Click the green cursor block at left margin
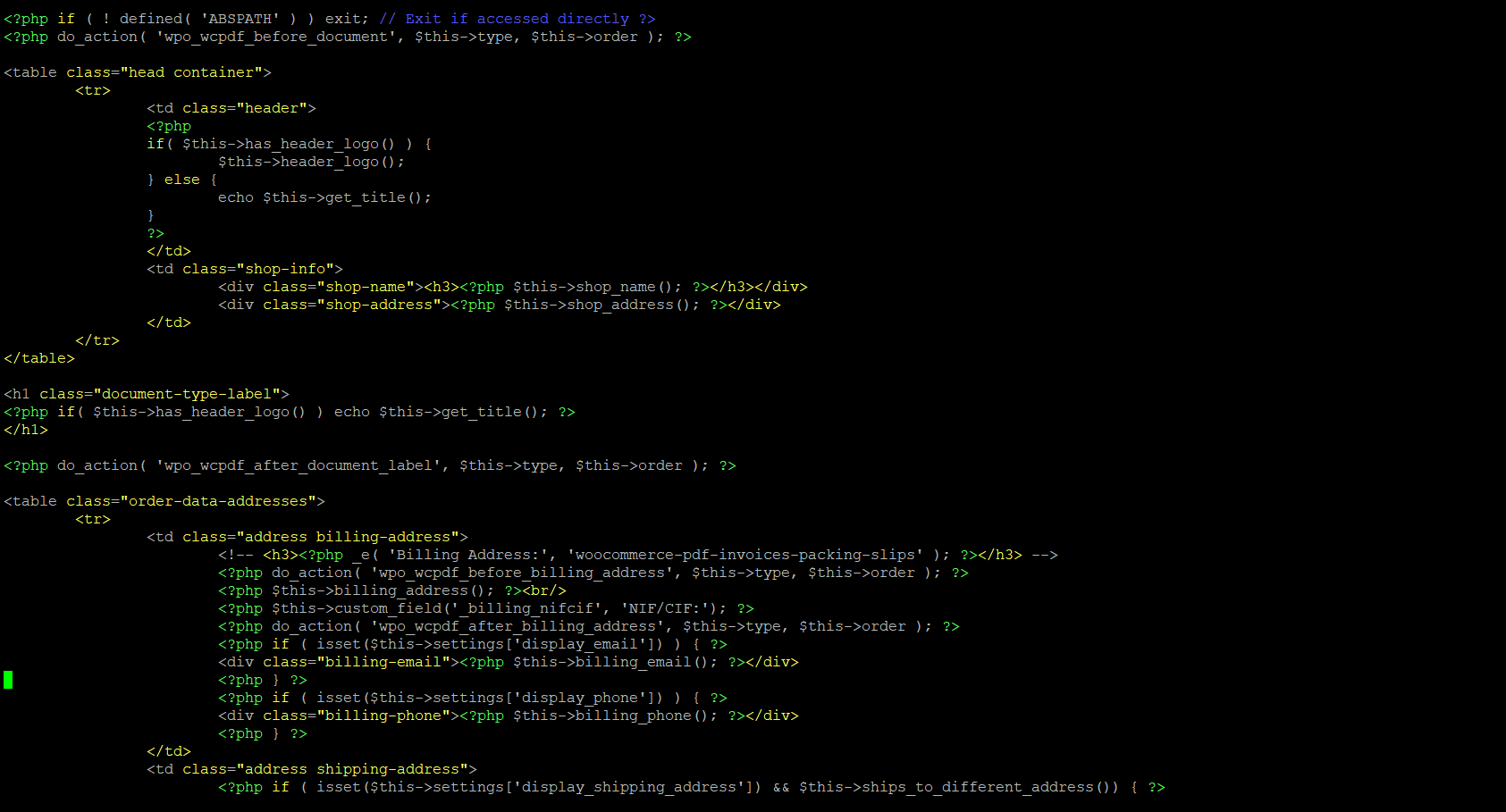Screen dimensions: 1506x812 point(8,680)
